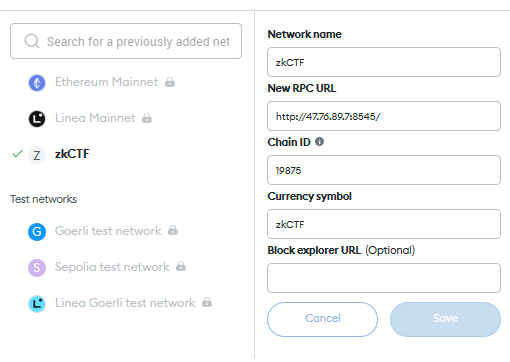
Task: Click the zkCTF letter Z avatar icon
Action: click(37, 155)
